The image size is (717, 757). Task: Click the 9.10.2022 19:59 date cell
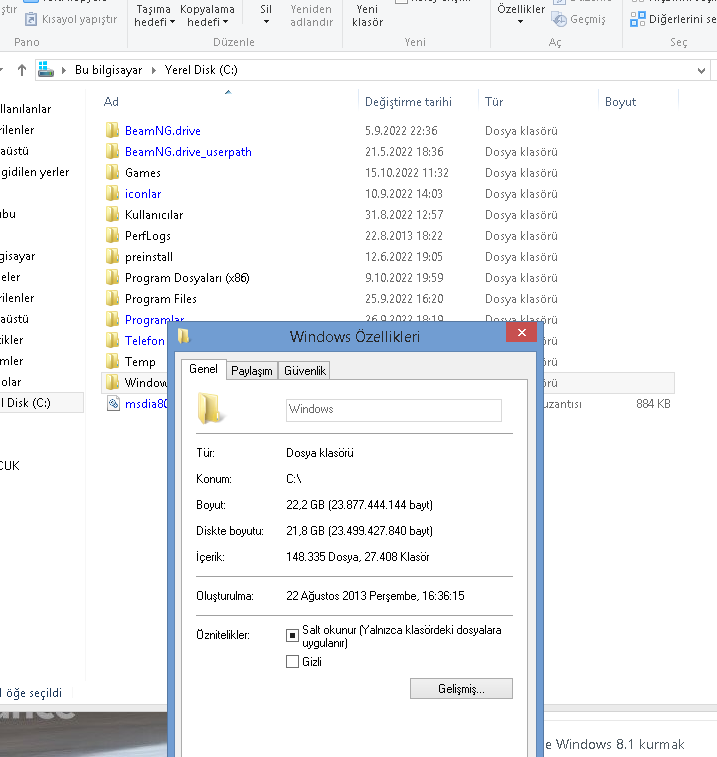coord(404,278)
